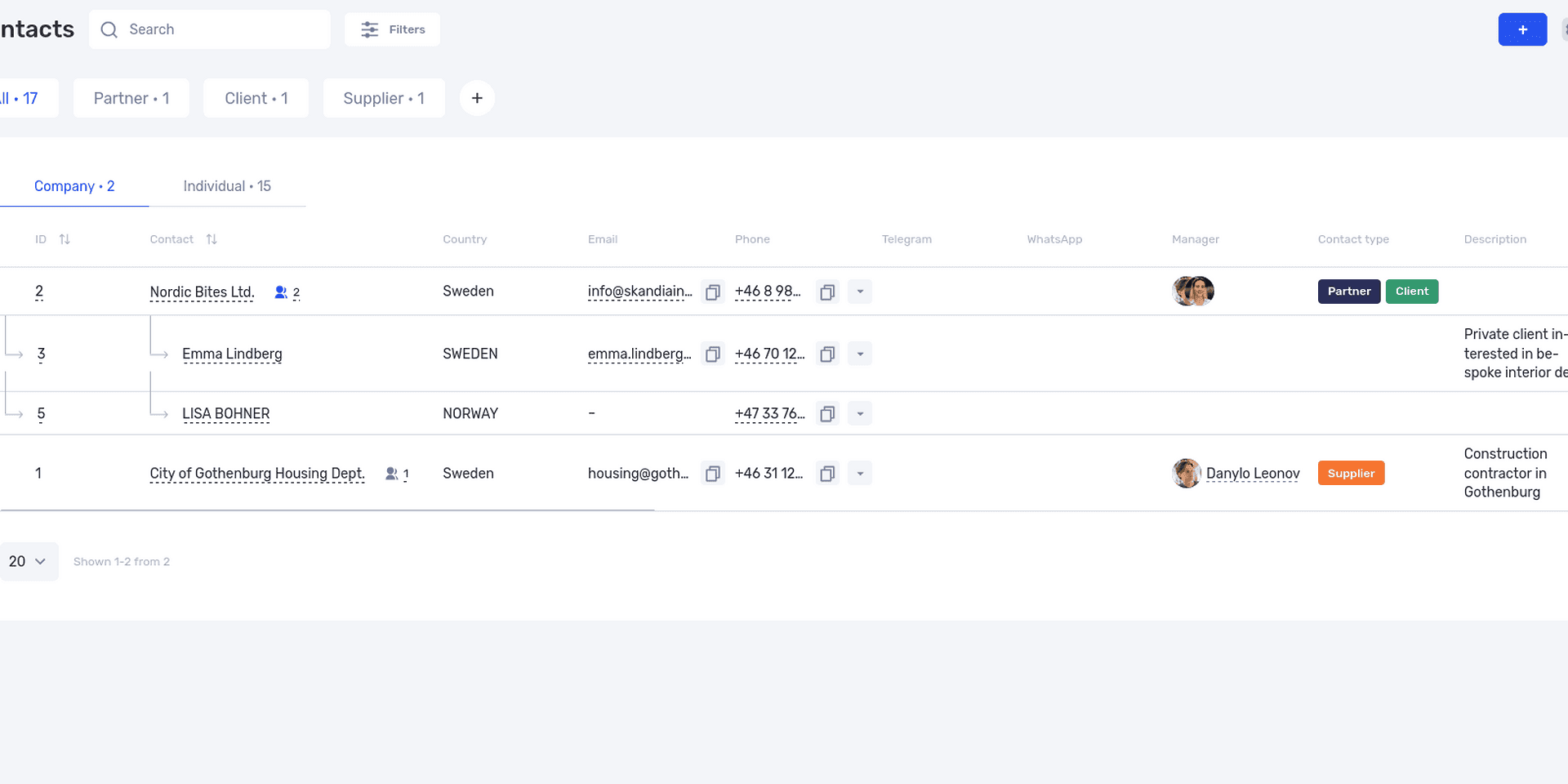
Task: Open manager Danylo Leonov's profile
Action: tap(1253, 474)
